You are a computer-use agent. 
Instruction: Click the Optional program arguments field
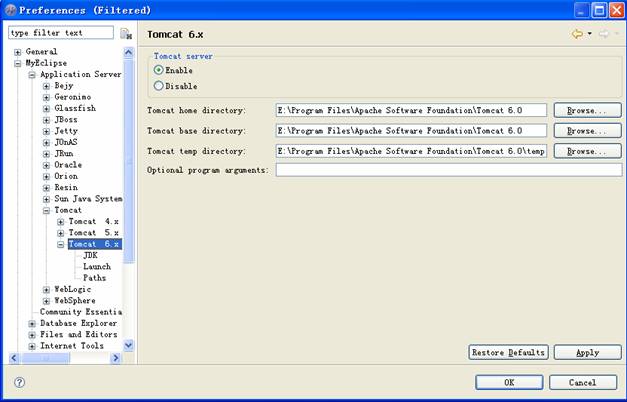click(x=449, y=170)
